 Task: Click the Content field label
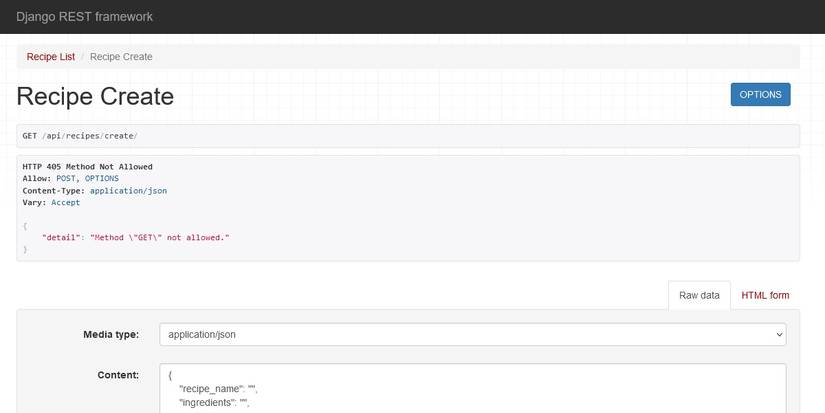[118, 376]
